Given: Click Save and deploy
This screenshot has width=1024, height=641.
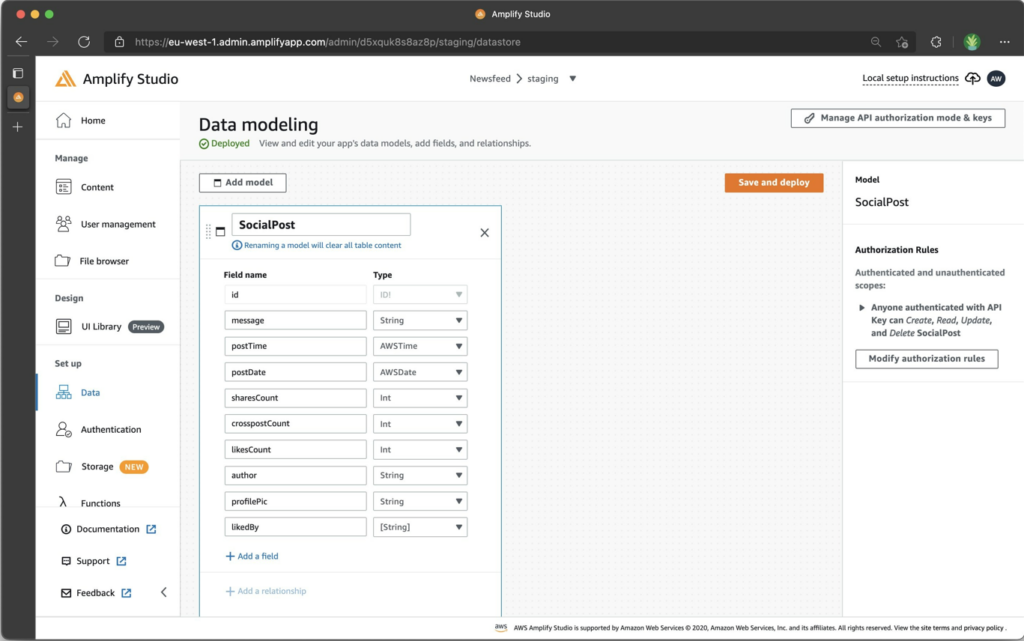Looking at the screenshot, I should [x=774, y=182].
